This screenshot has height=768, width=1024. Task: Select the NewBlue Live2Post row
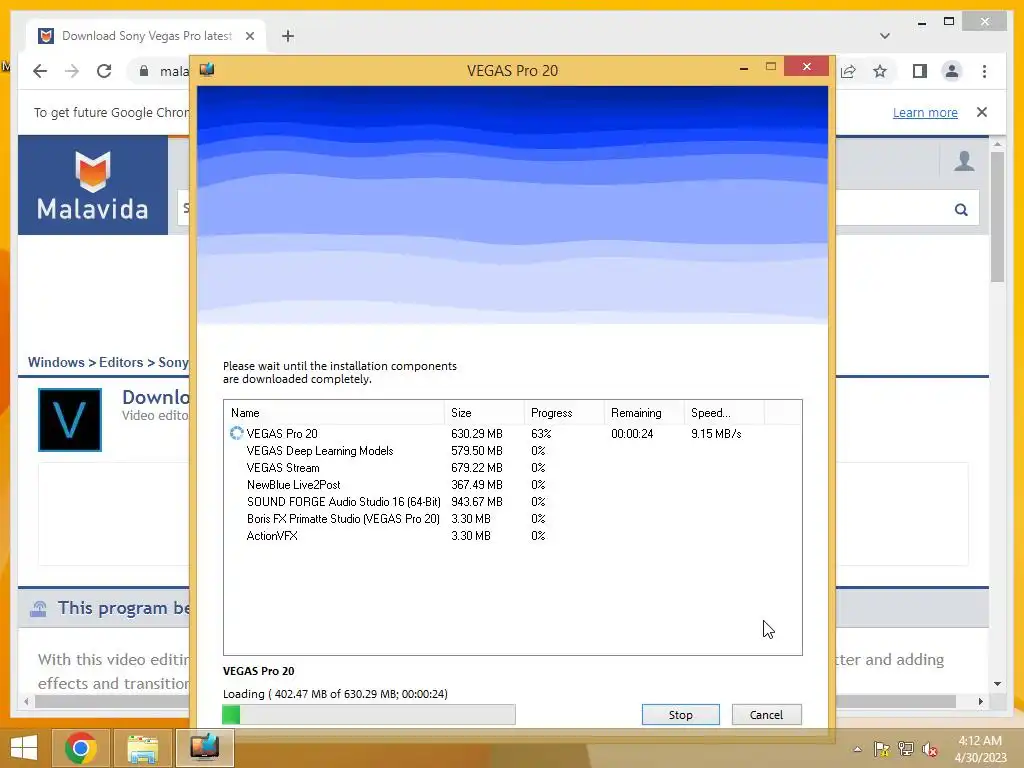(x=513, y=485)
